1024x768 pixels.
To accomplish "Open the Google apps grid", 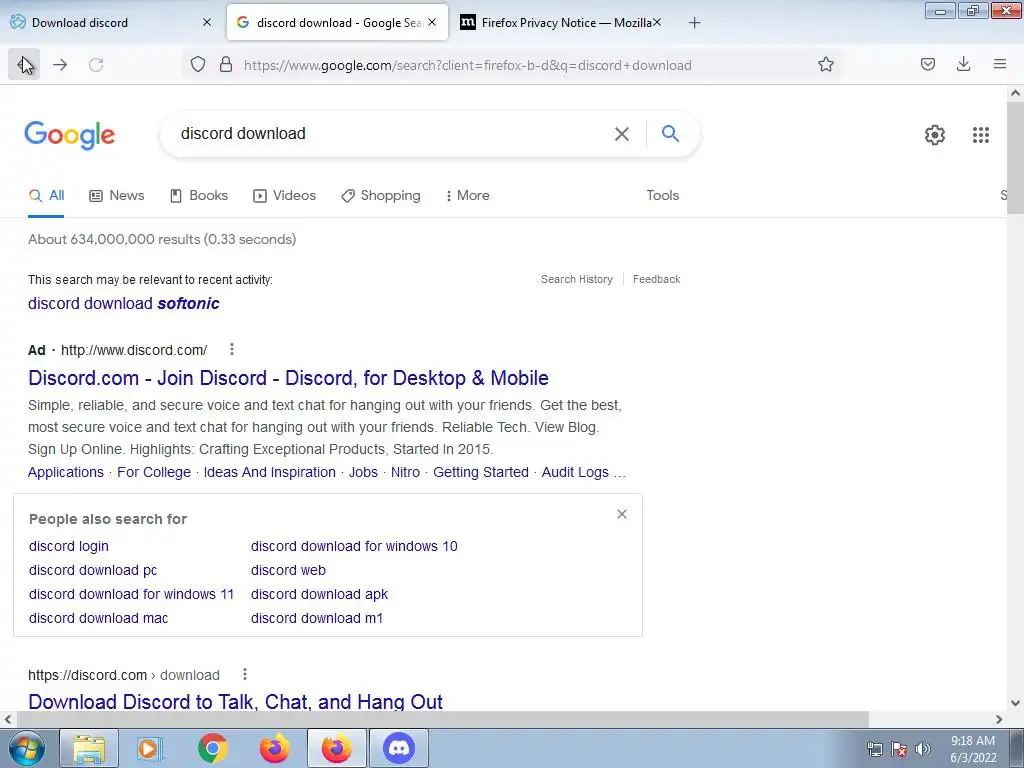I will [980, 135].
